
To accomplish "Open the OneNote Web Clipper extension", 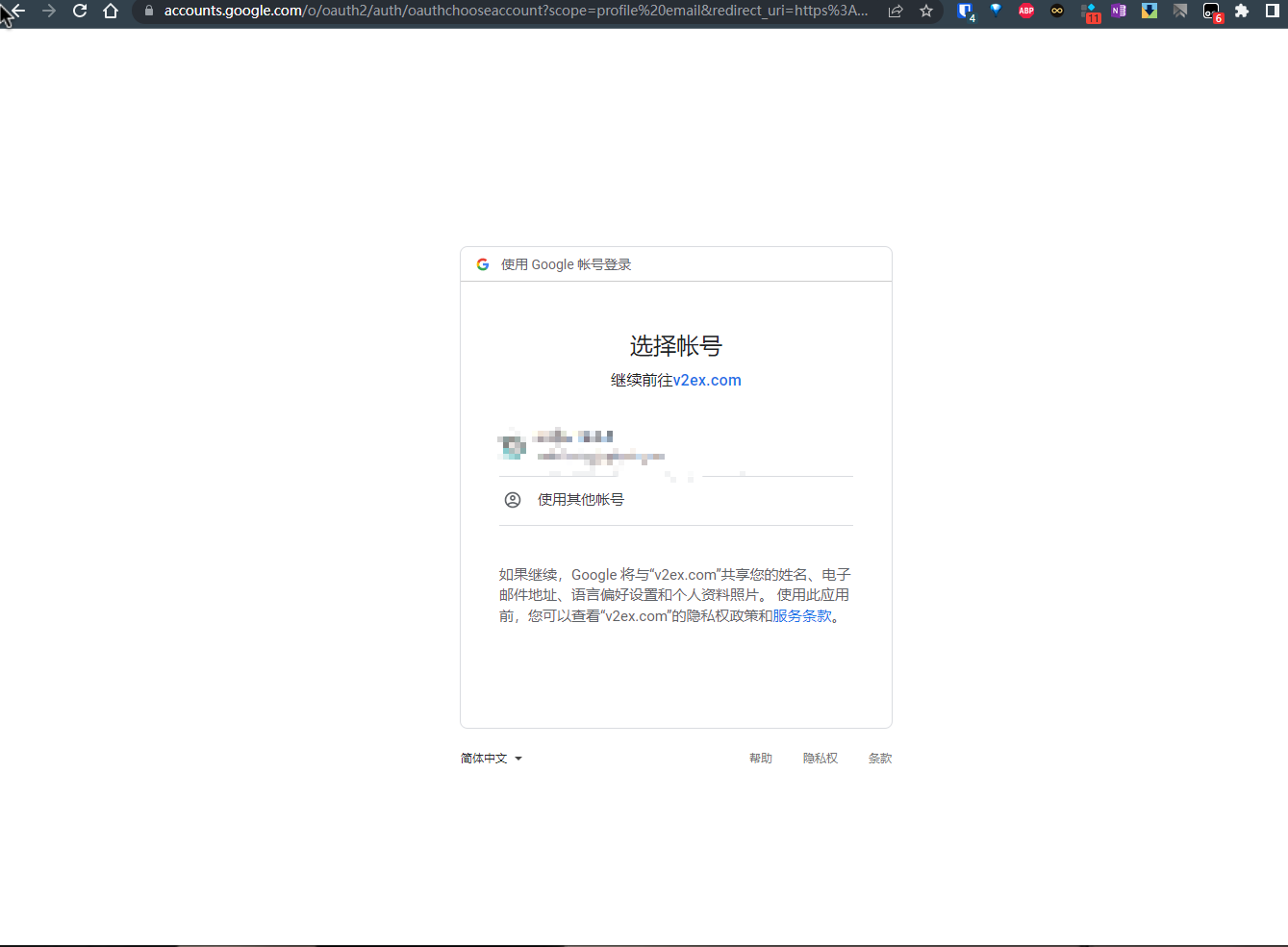I will (1117, 11).
